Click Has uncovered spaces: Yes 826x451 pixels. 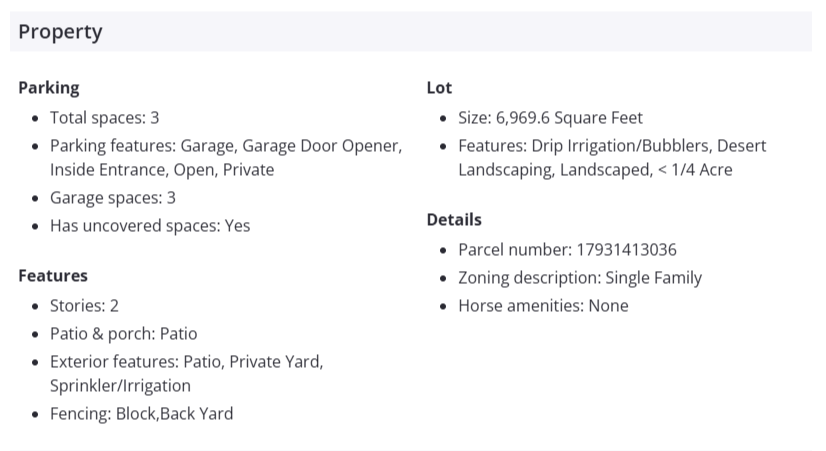(x=150, y=226)
